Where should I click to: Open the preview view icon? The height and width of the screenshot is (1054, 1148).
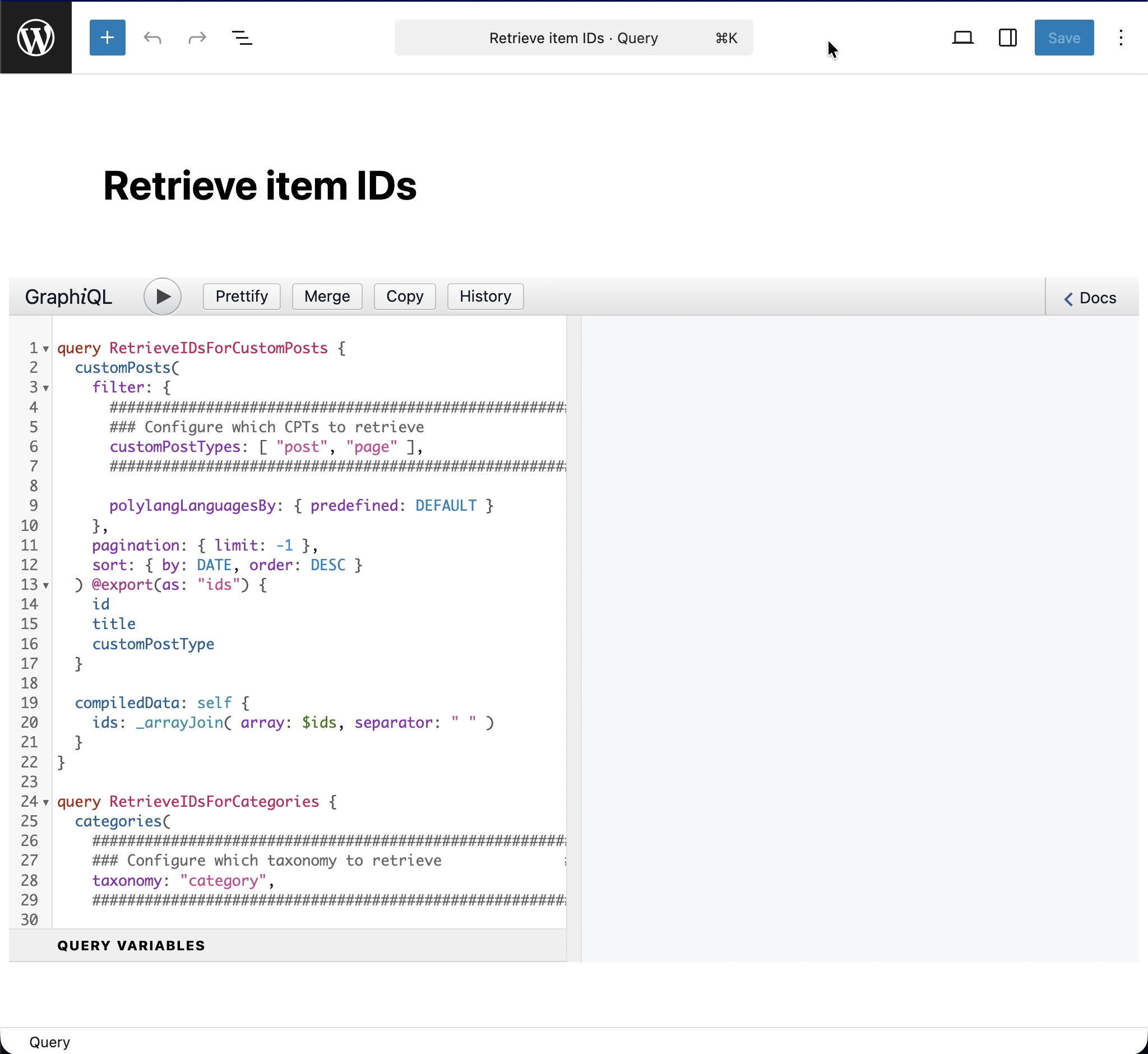[x=963, y=37]
